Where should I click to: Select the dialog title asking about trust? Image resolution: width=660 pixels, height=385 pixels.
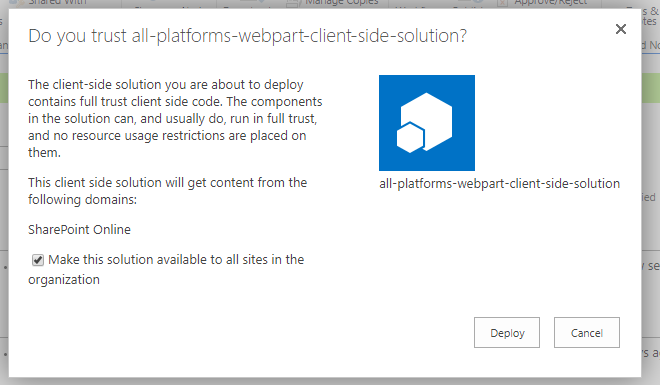248,36
